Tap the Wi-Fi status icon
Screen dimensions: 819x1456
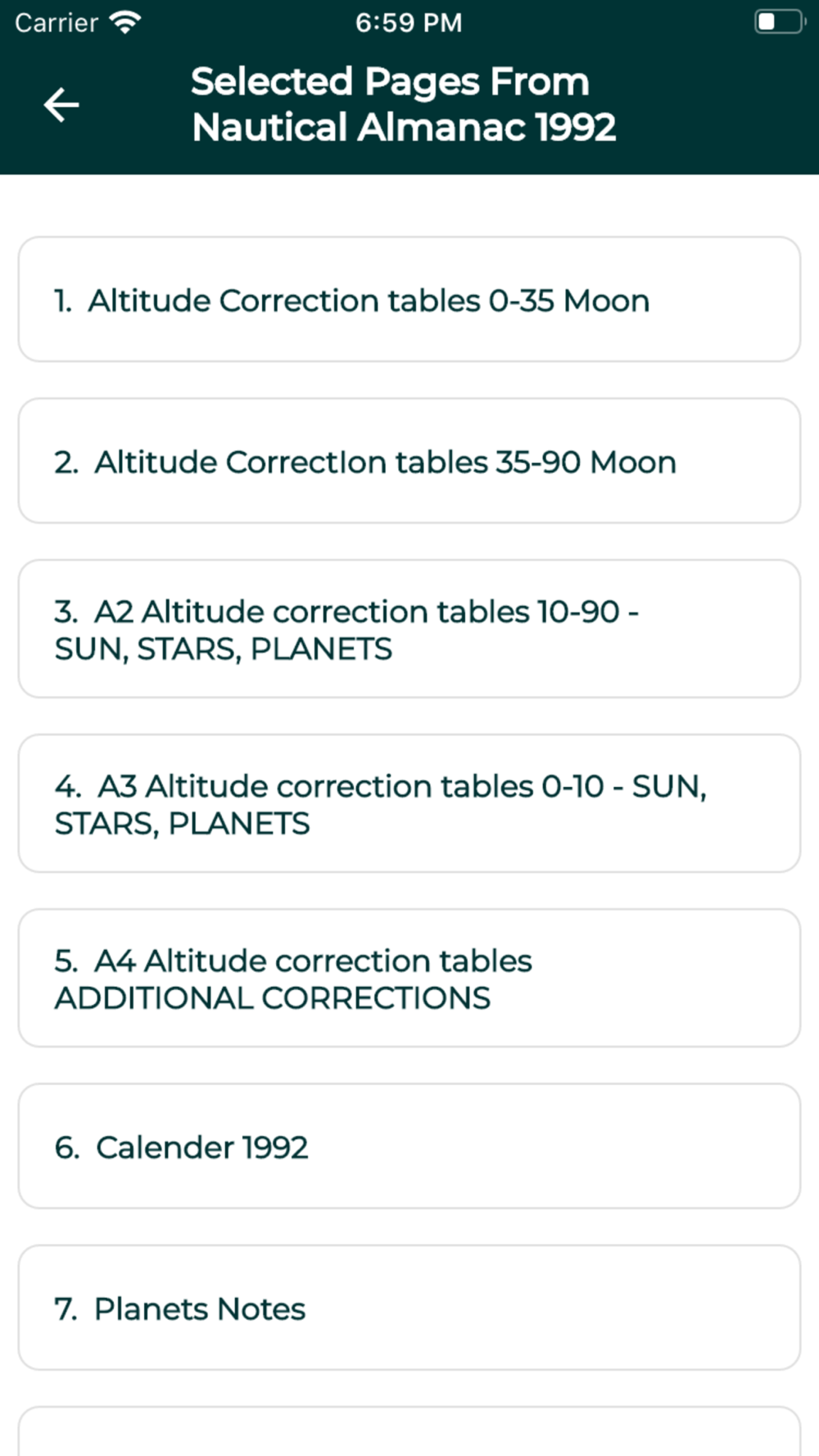pyautogui.click(x=125, y=22)
